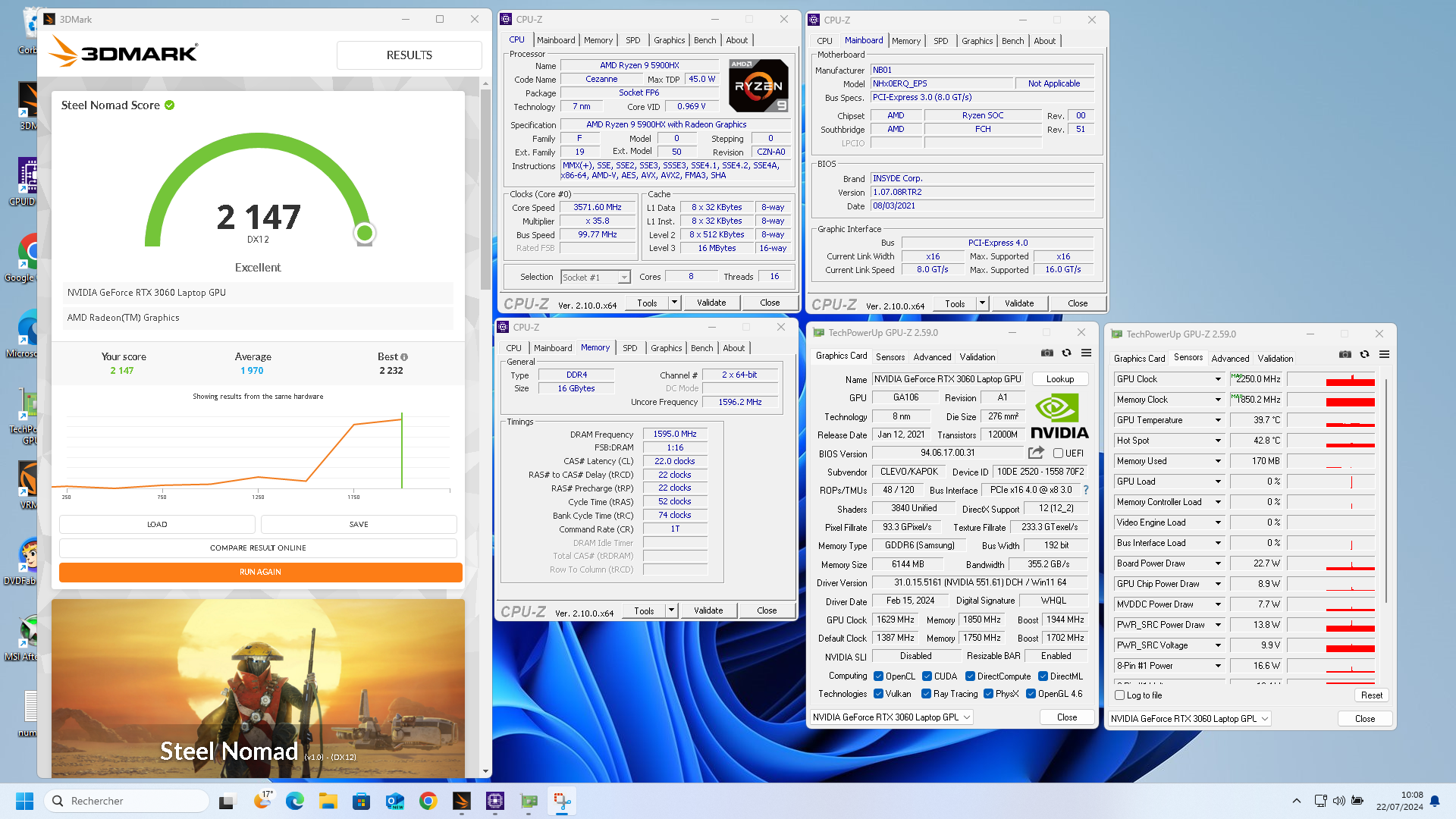Expand the GPU Temperature sensor dropdown
The image size is (1456, 819).
tap(1218, 420)
